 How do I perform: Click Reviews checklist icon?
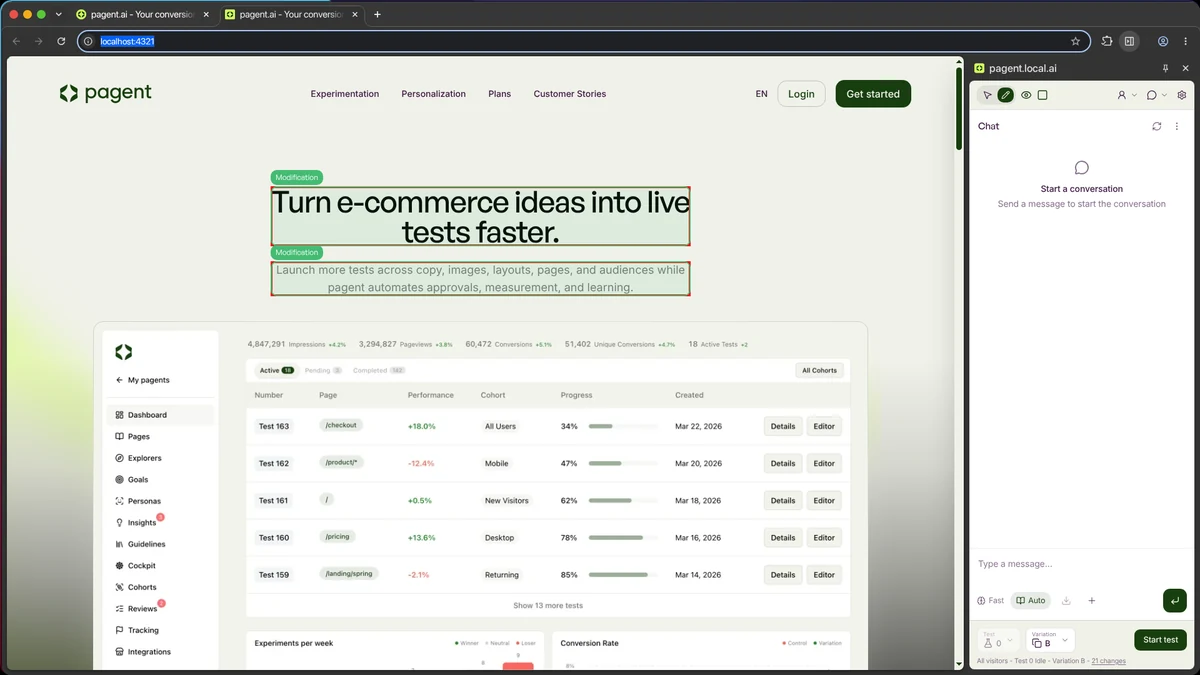coord(120,609)
